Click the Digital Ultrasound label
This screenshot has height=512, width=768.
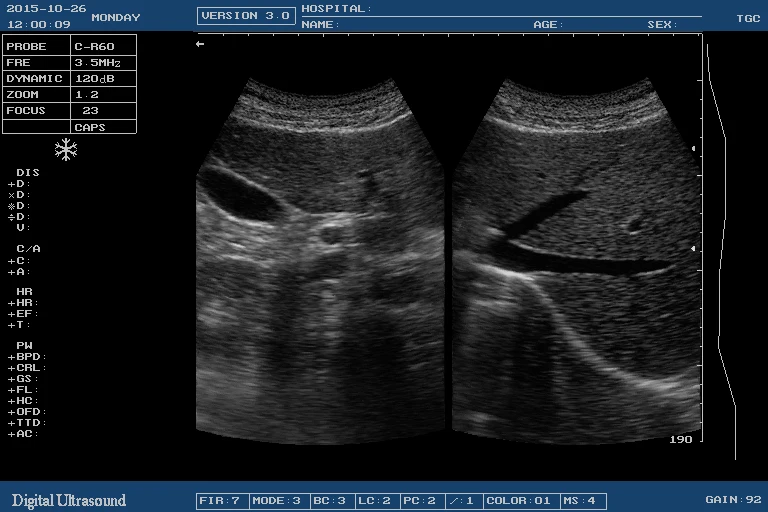click(69, 500)
